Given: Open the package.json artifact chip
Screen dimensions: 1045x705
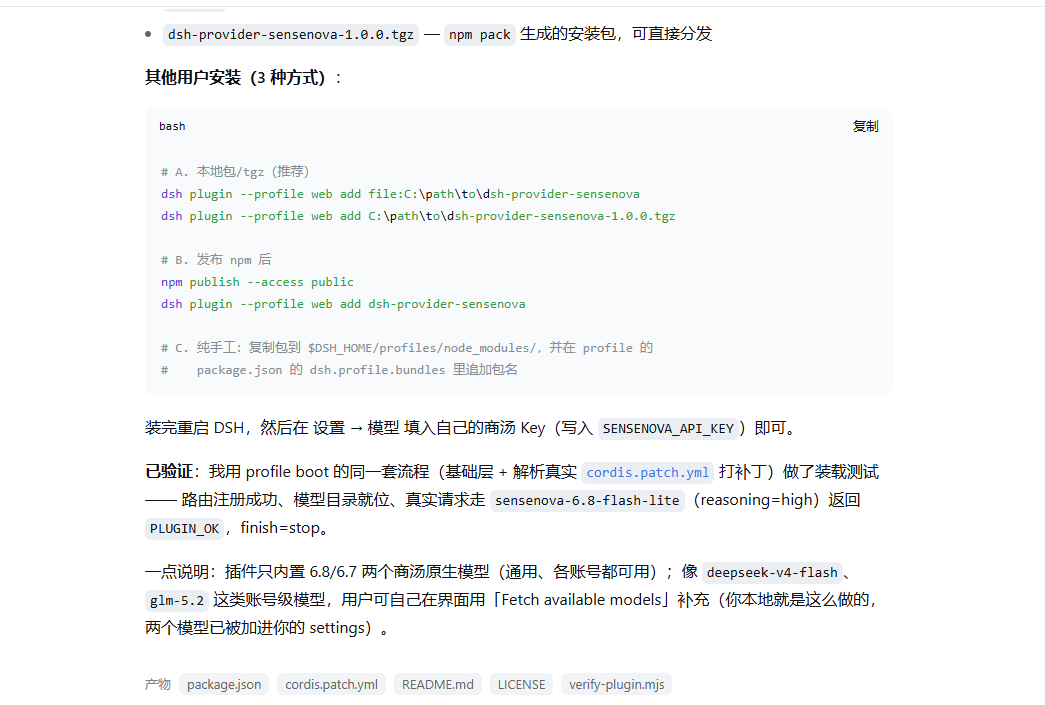Looking at the screenshot, I should click(224, 684).
